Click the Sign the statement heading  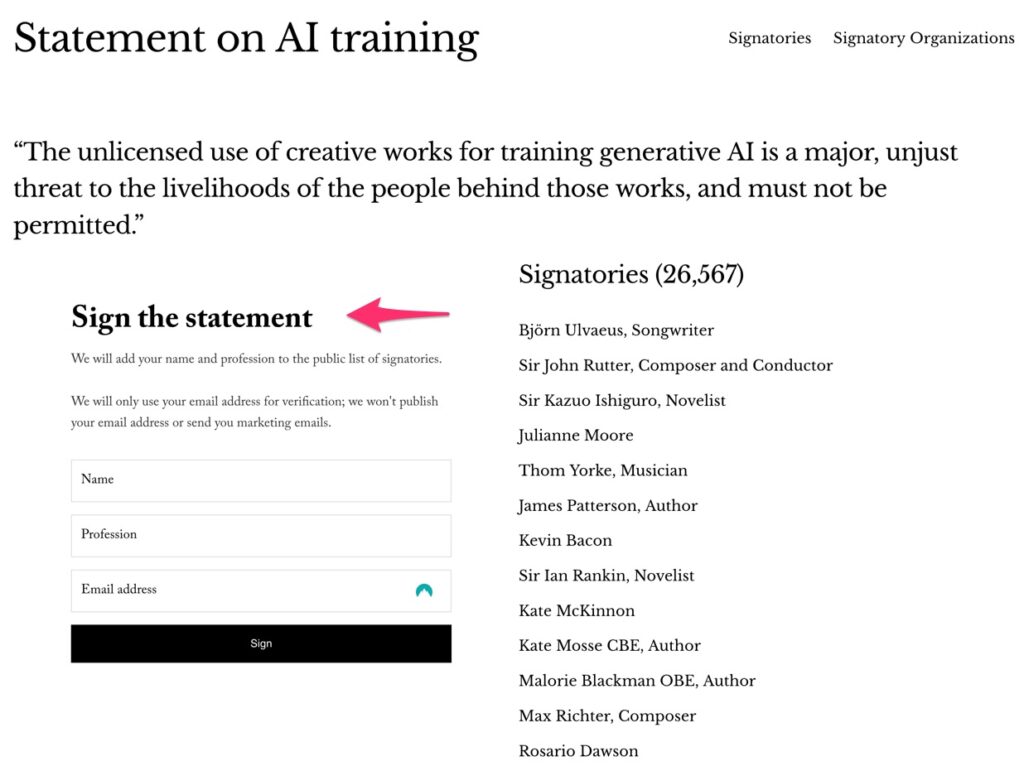pyautogui.click(x=192, y=318)
